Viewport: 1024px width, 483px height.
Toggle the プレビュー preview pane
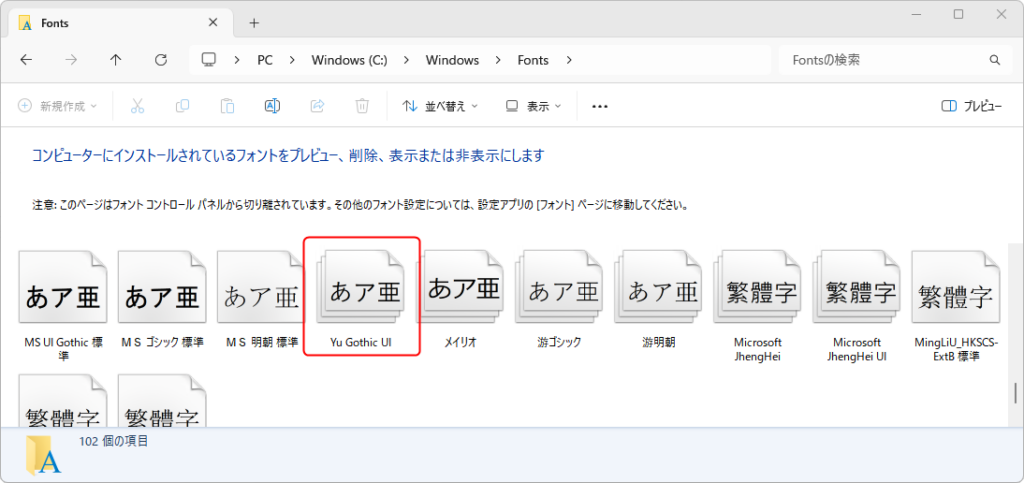[972, 106]
